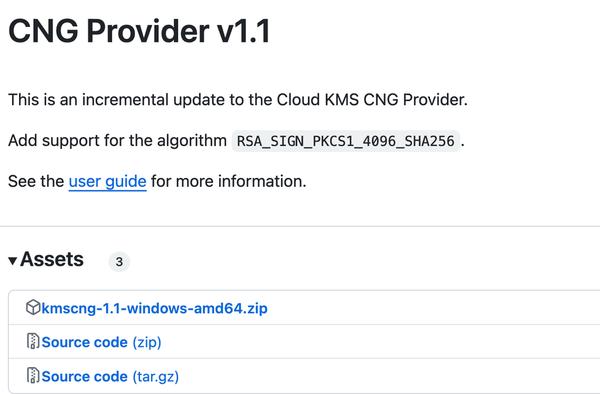Open the Source code (tar.gz) link
Screen dimensions: 600x394
tap(110, 376)
